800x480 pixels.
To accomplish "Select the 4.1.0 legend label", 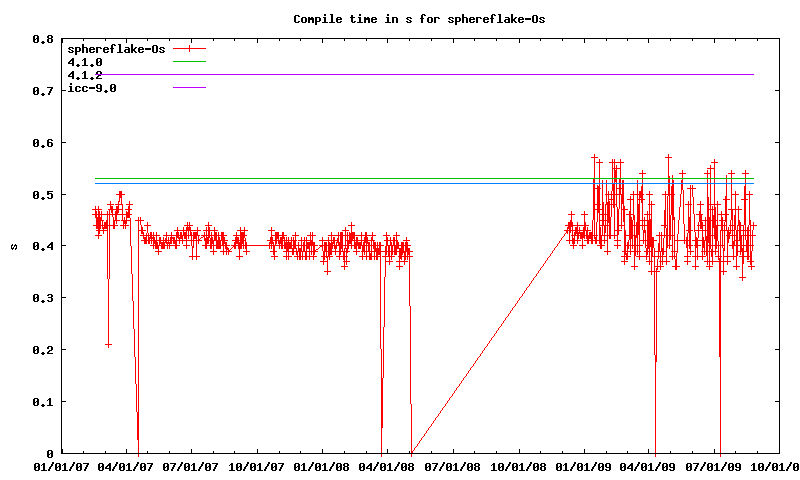I will [85, 62].
